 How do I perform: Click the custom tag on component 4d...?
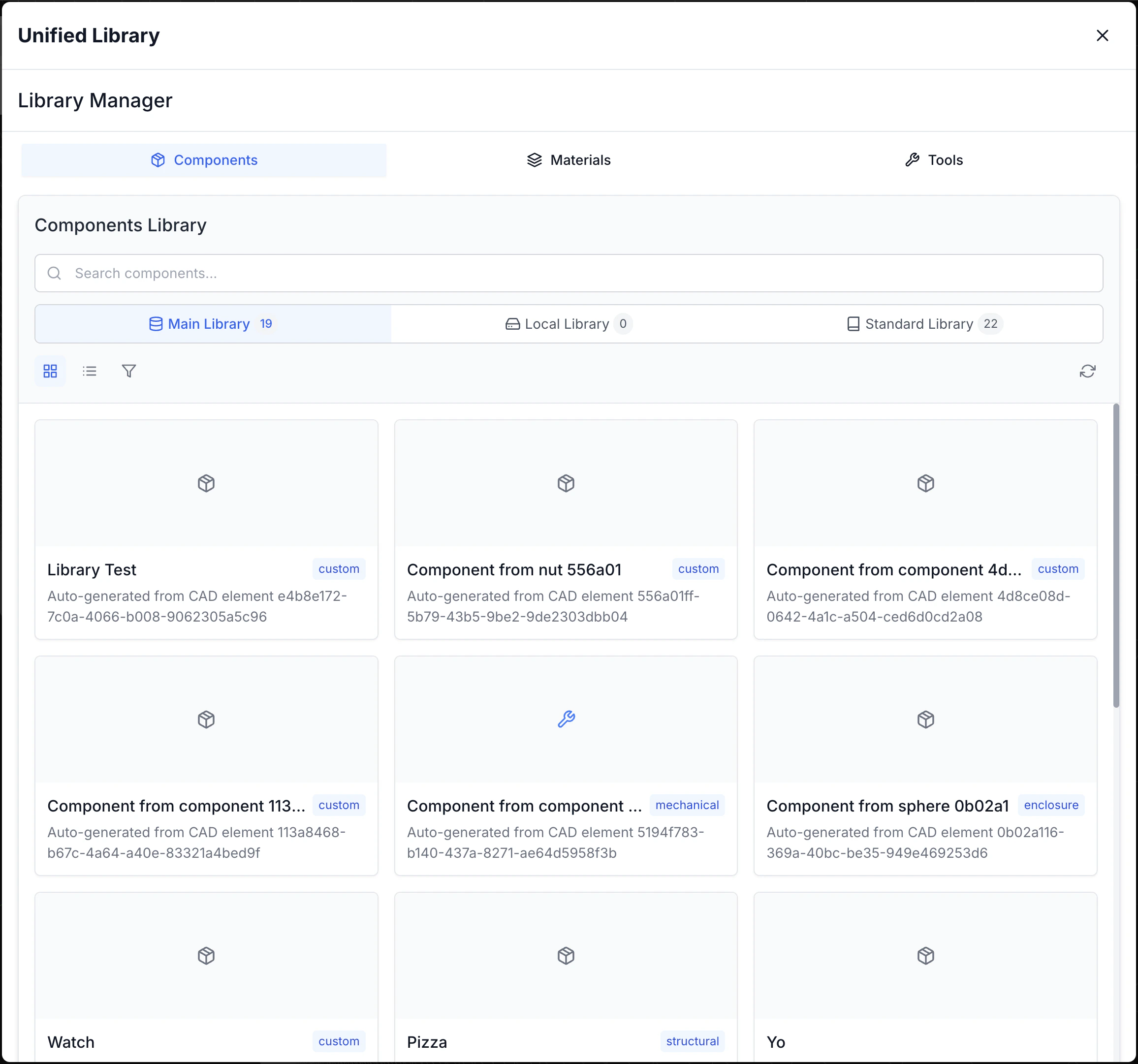1058,569
